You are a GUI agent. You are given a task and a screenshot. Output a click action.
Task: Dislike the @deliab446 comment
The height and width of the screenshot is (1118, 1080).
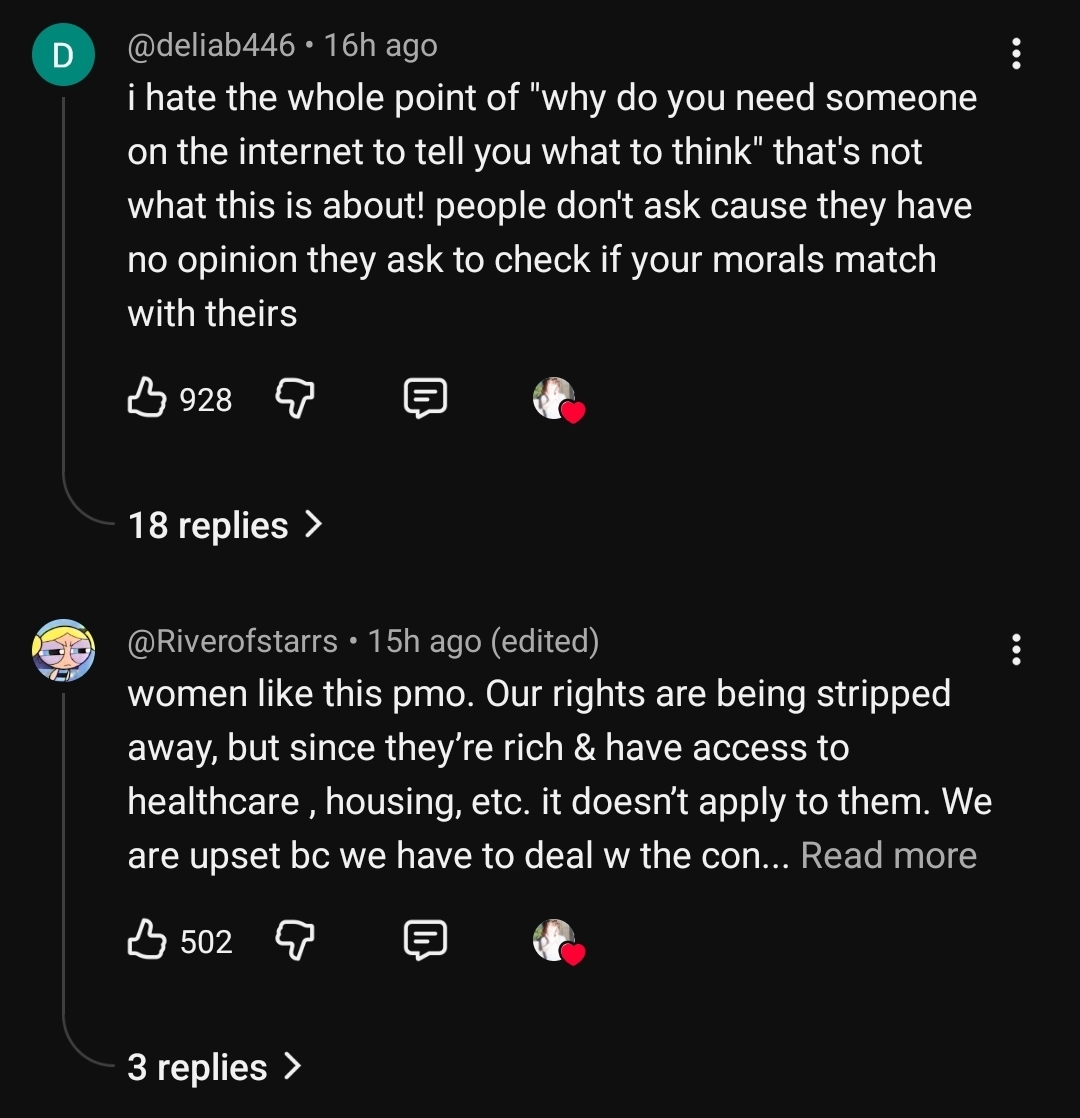[294, 398]
